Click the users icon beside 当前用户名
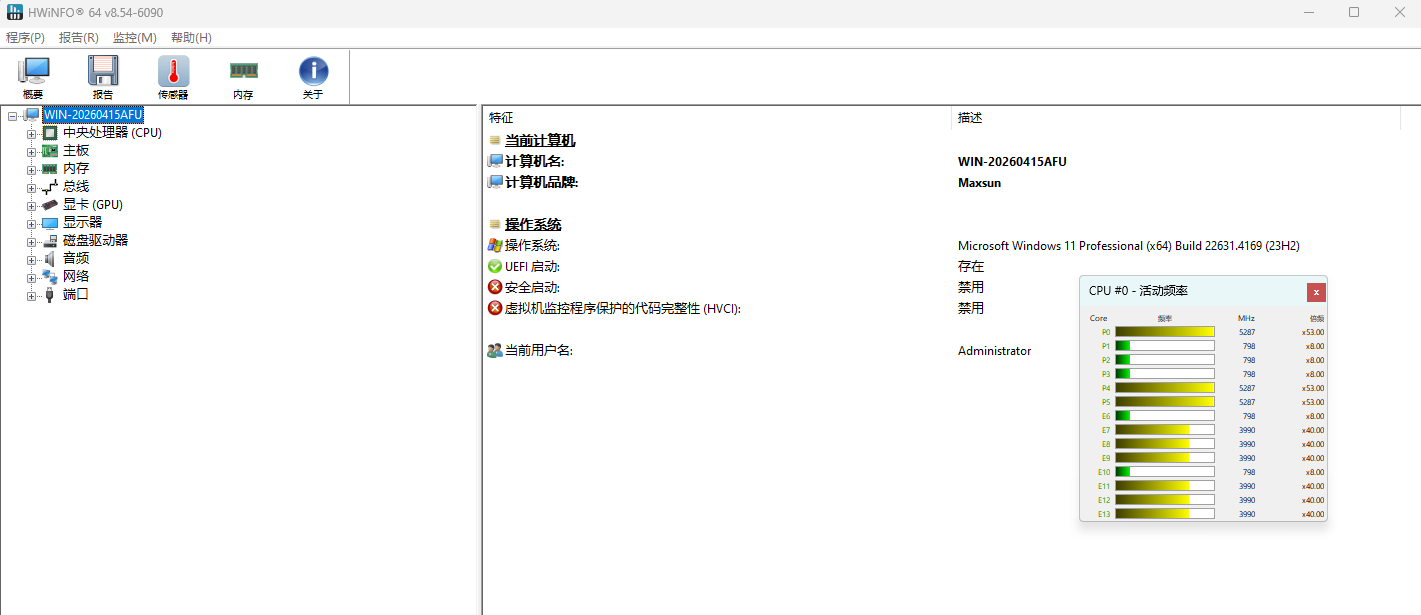The width and height of the screenshot is (1421, 615). pyautogui.click(x=495, y=350)
